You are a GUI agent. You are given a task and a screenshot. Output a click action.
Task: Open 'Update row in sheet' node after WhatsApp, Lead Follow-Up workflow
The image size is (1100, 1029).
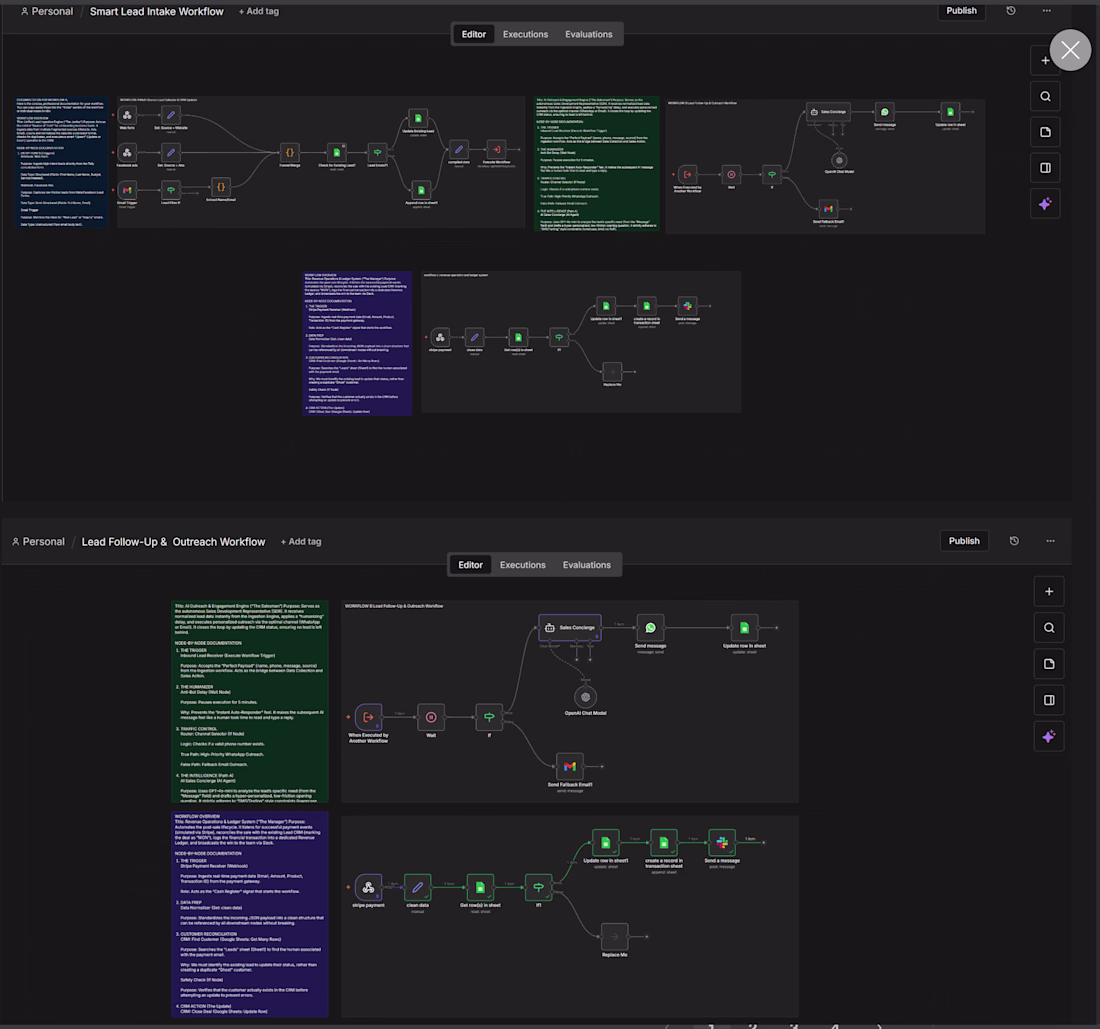tap(744, 628)
